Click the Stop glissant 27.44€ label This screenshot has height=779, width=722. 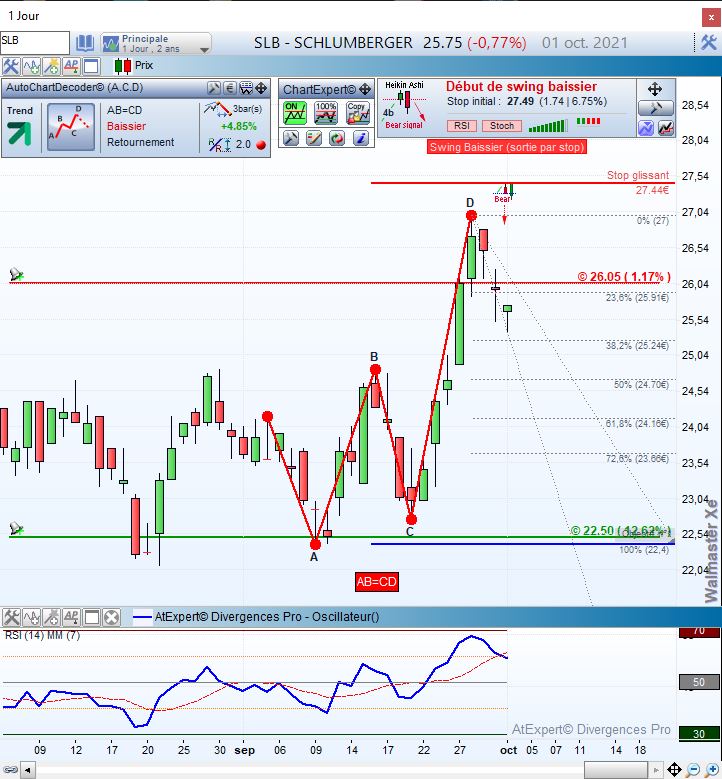(x=639, y=182)
